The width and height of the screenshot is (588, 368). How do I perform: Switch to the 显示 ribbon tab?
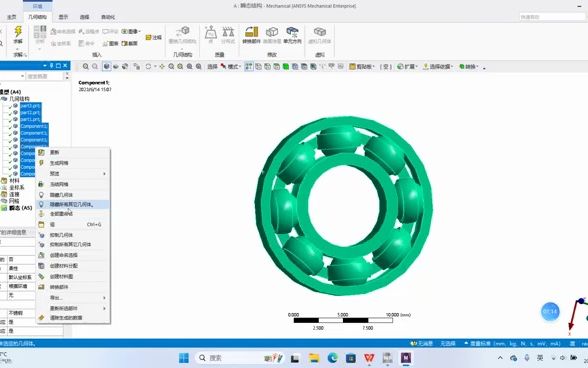point(63,17)
